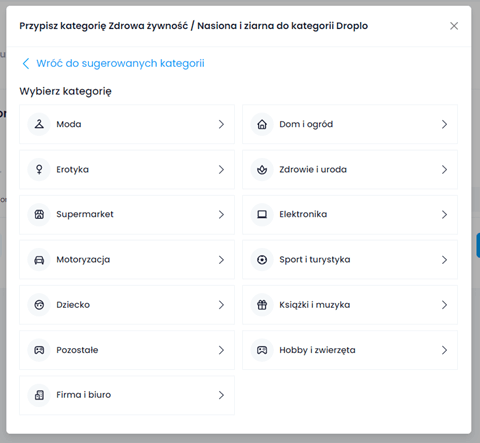Screen dimensions: 480x443
Task: Click the car icon next to Motoryzacja
Action: coord(39,260)
